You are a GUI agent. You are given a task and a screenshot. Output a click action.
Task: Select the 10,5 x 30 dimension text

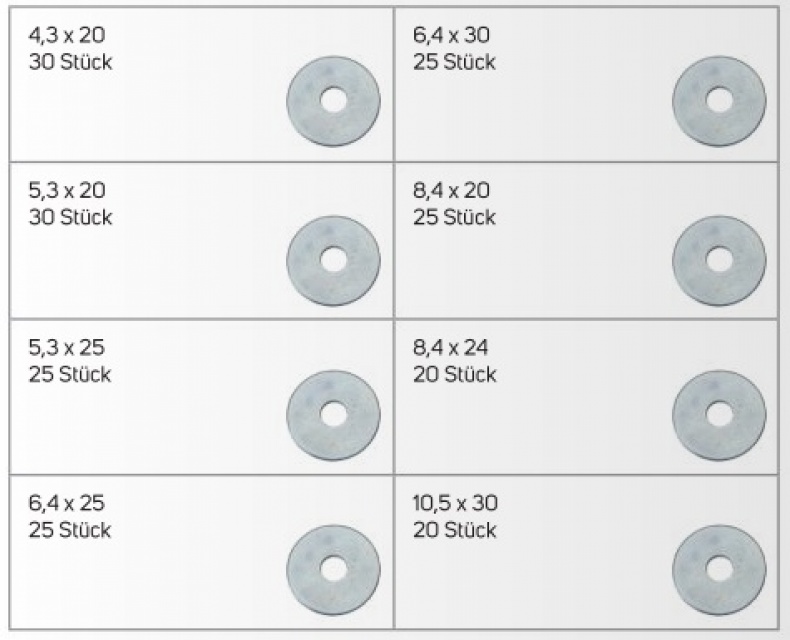(455, 503)
